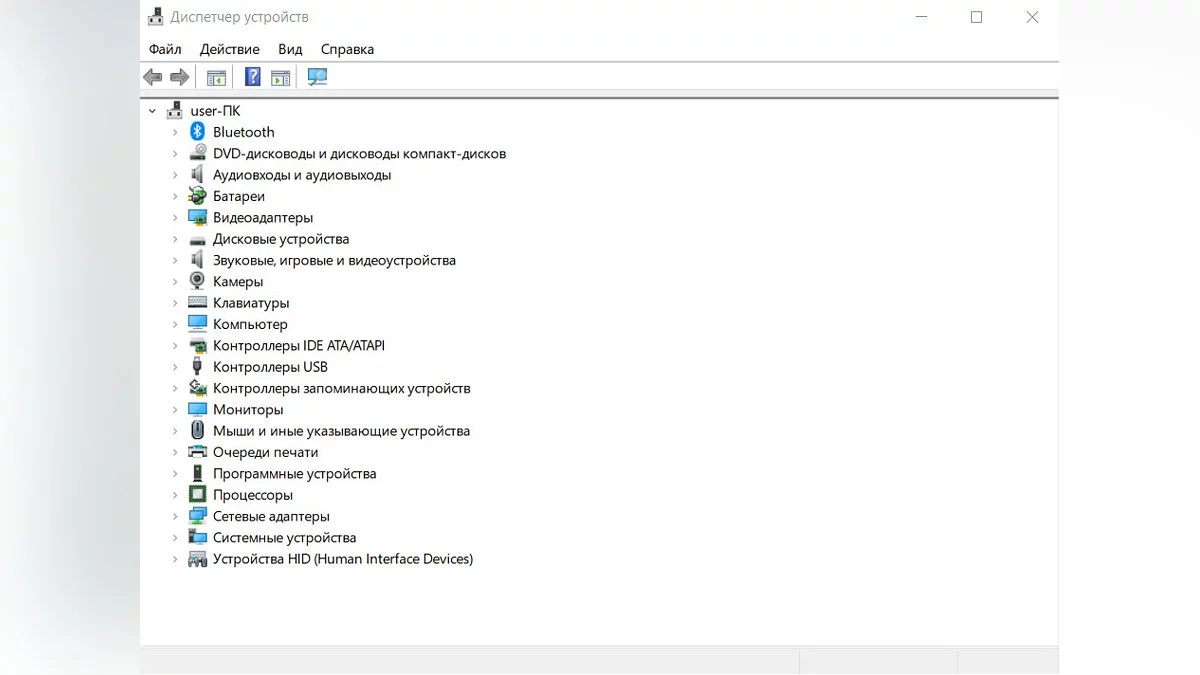Click the Сетевые адаптеры network icon
Screen dimensions: 1200x675
point(197,516)
